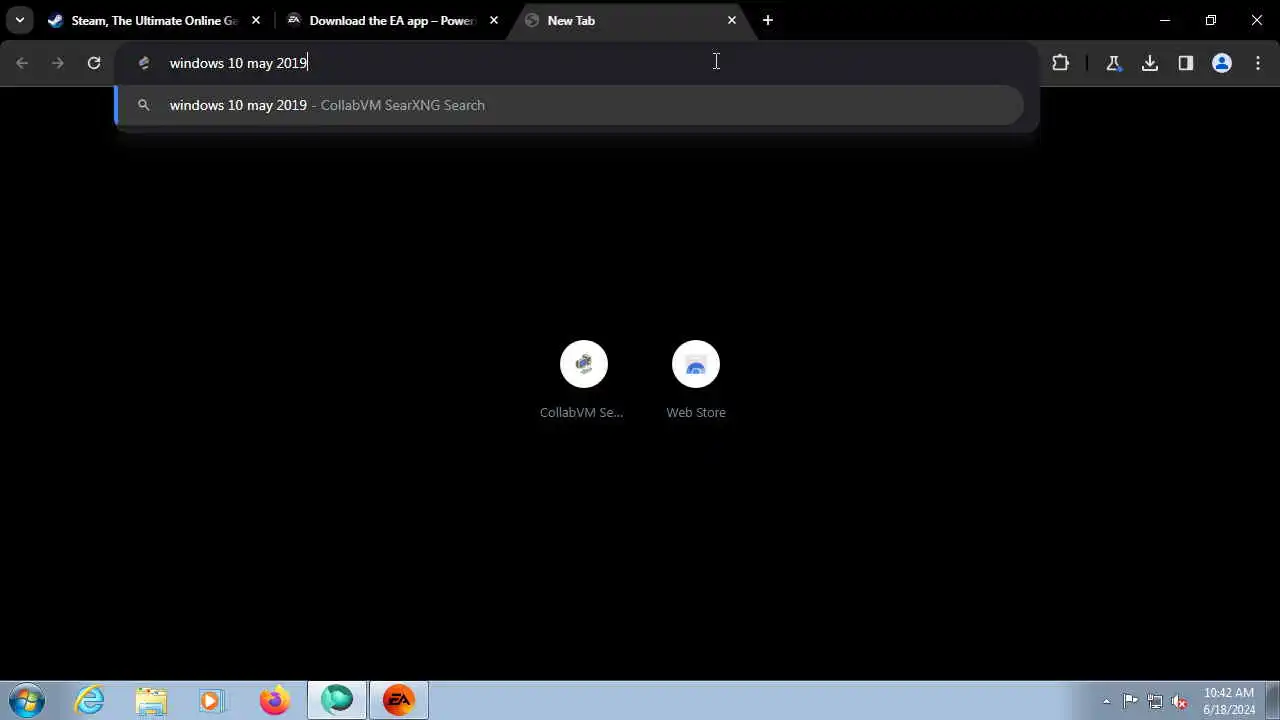Open the Chrome three-dot menu
1280x720 pixels.
[x=1258, y=63]
